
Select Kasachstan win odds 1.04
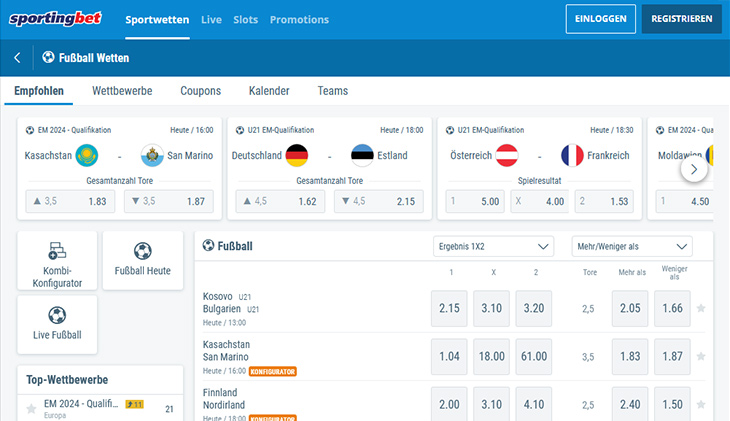point(449,356)
